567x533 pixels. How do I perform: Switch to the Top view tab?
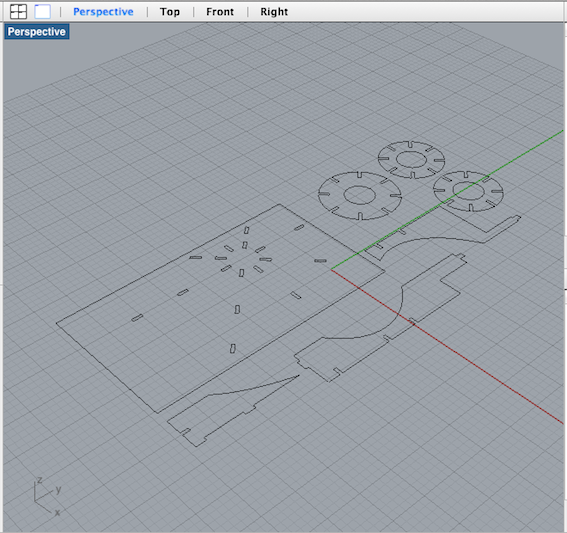[170, 12]
